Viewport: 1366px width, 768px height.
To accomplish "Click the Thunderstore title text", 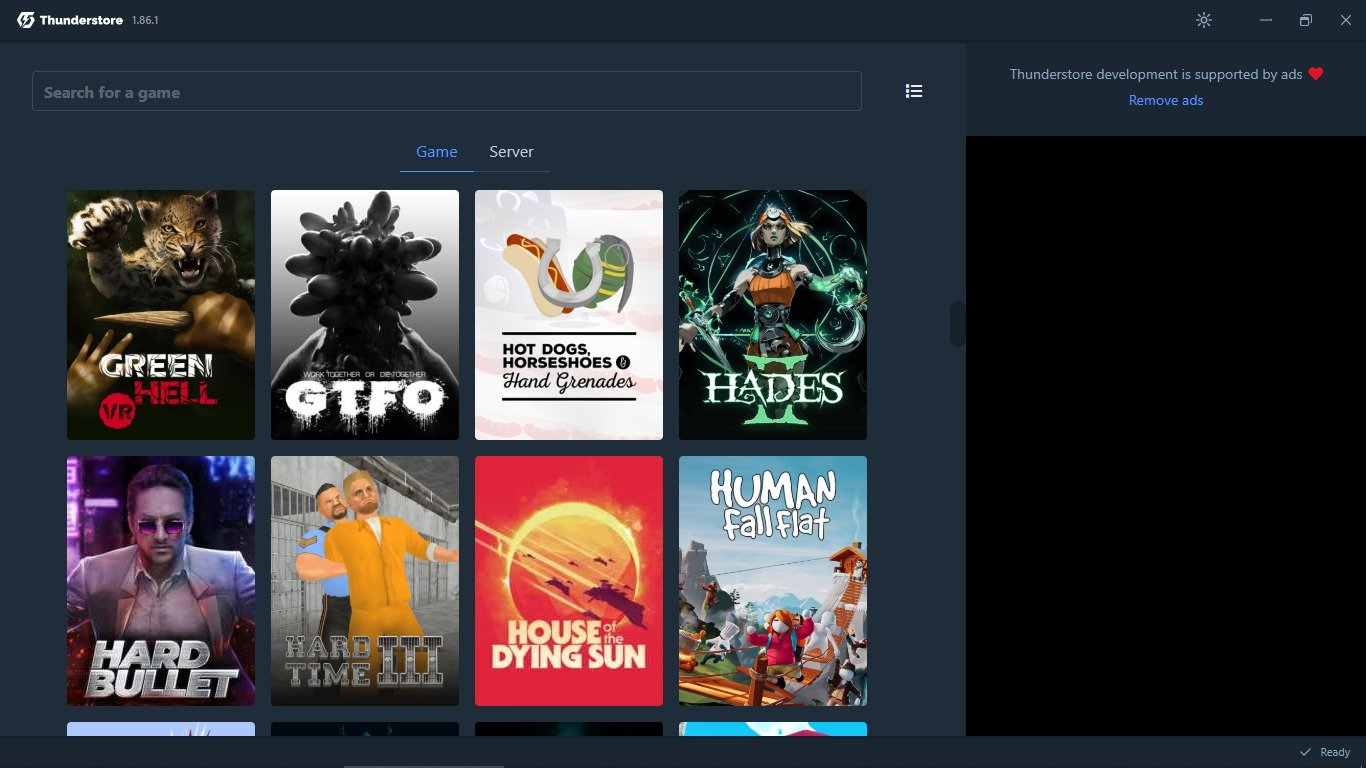I will 82,20.
